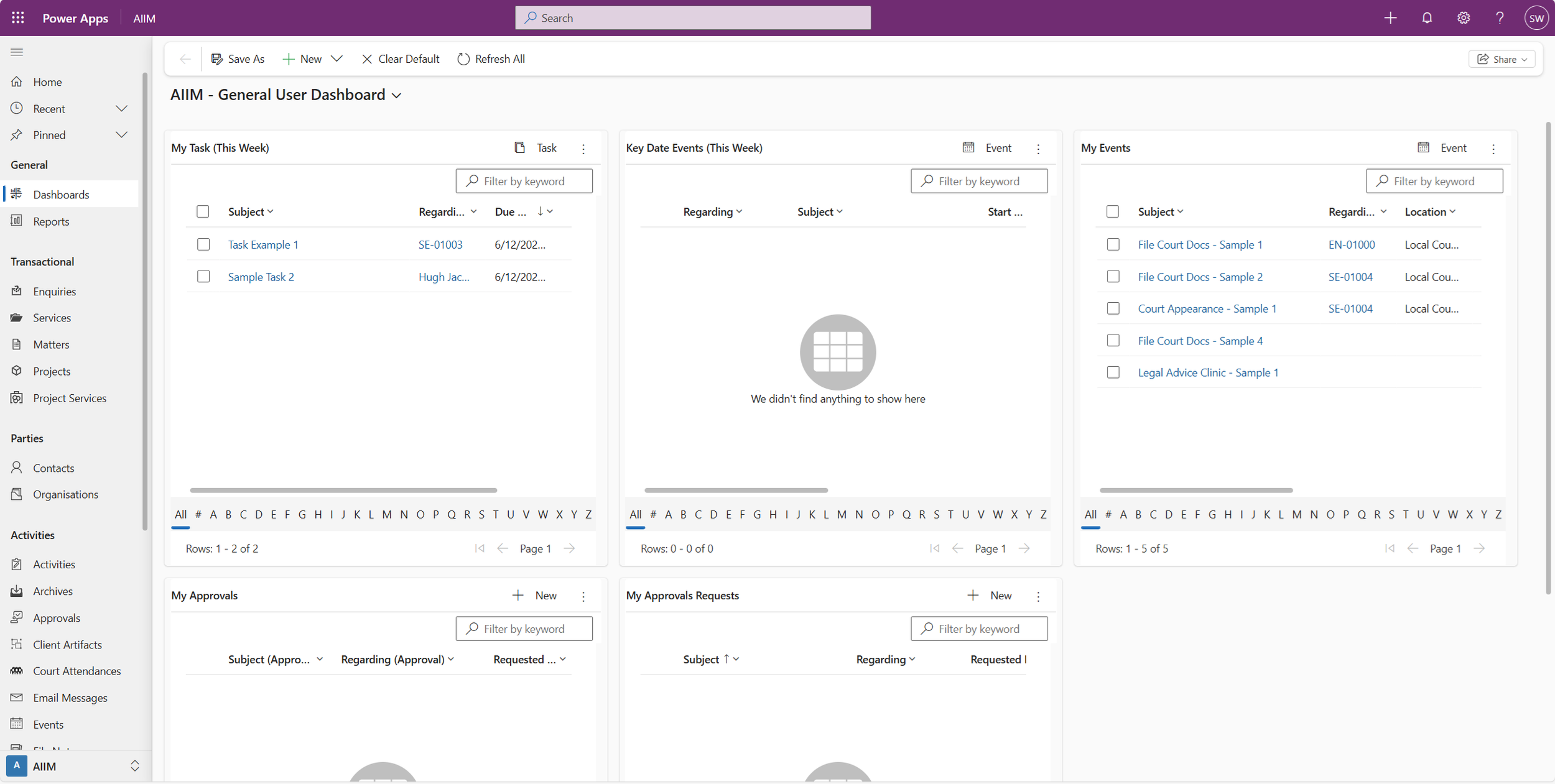Click the Refresh All icon
Viewport: 1555px width, 784px height.
click(x=463, y=59)
